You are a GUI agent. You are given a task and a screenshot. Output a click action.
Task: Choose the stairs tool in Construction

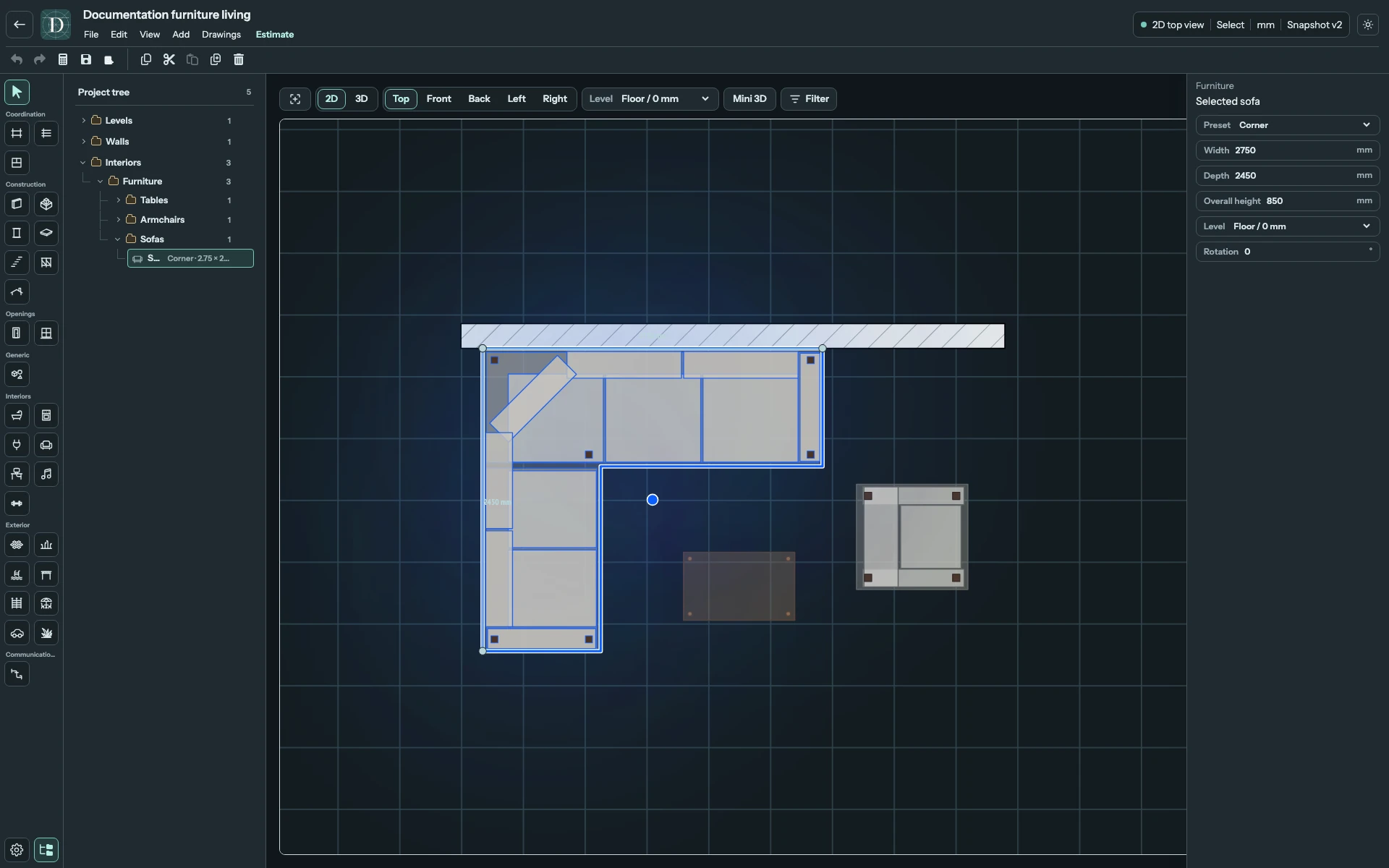pos(17,263)
